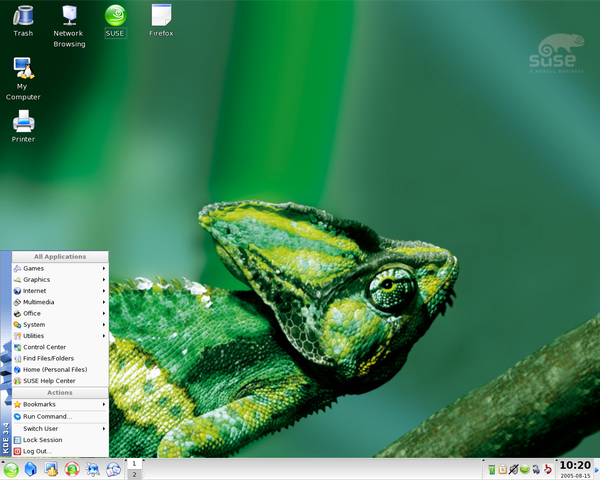This screenshot has width=600, height=480.
Task: Click the Show Desktop panel icon
Action: [51, 469]
